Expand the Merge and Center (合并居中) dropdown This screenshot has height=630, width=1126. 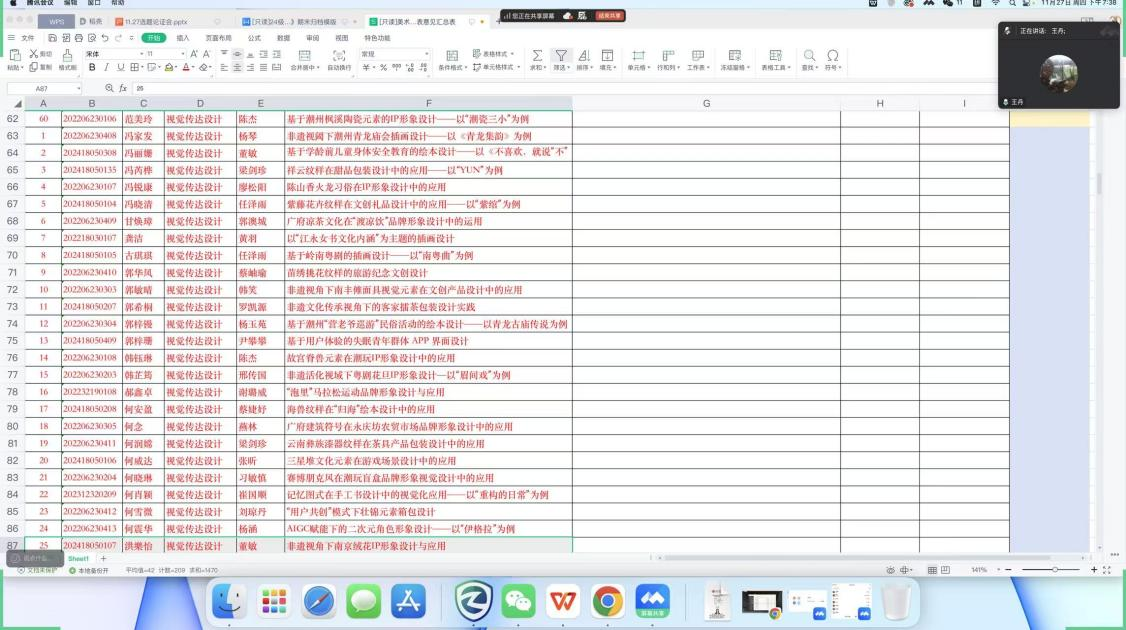[305, 68]
